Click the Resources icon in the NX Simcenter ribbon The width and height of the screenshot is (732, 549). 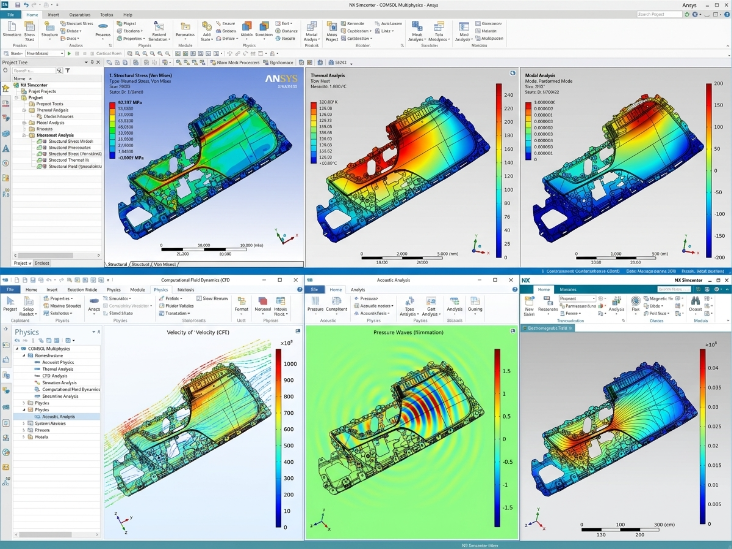tap(548, 301)
